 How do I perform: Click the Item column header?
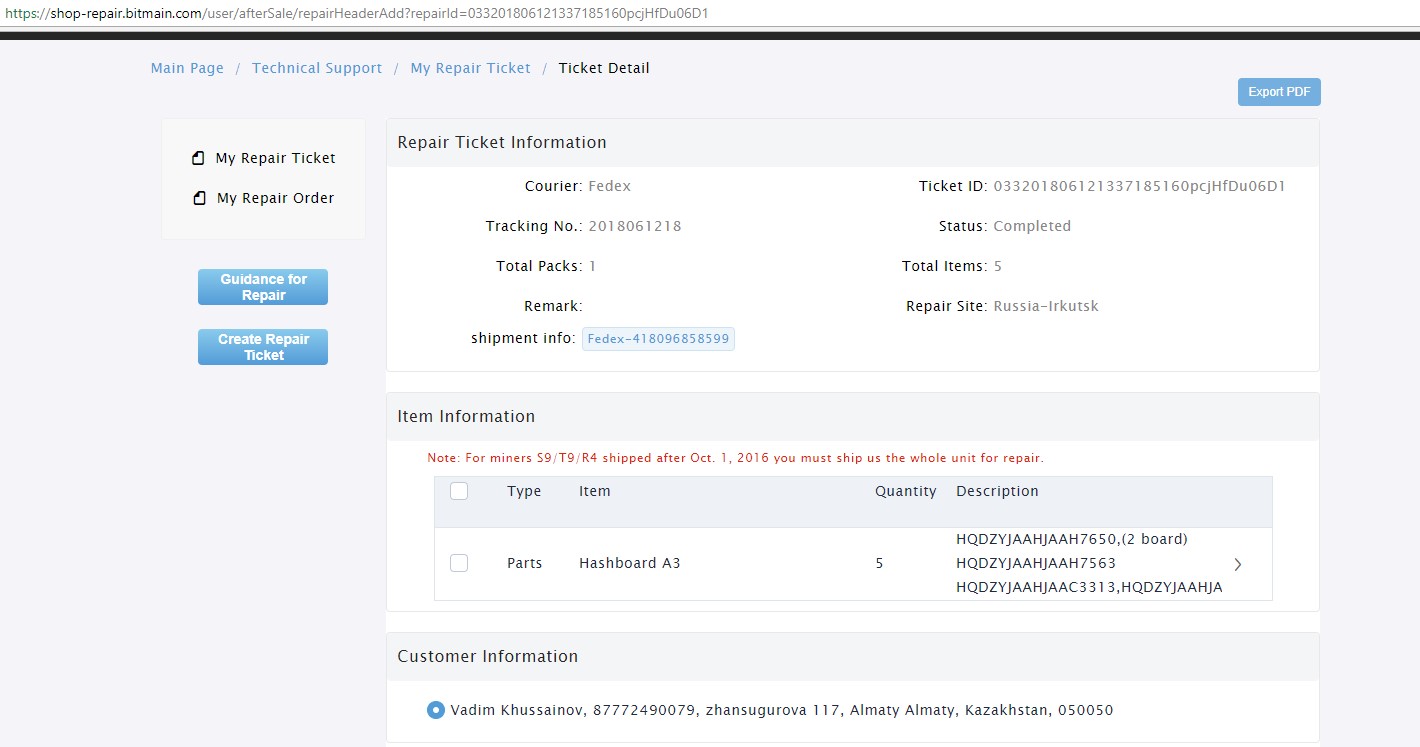(x=594, y=491)
